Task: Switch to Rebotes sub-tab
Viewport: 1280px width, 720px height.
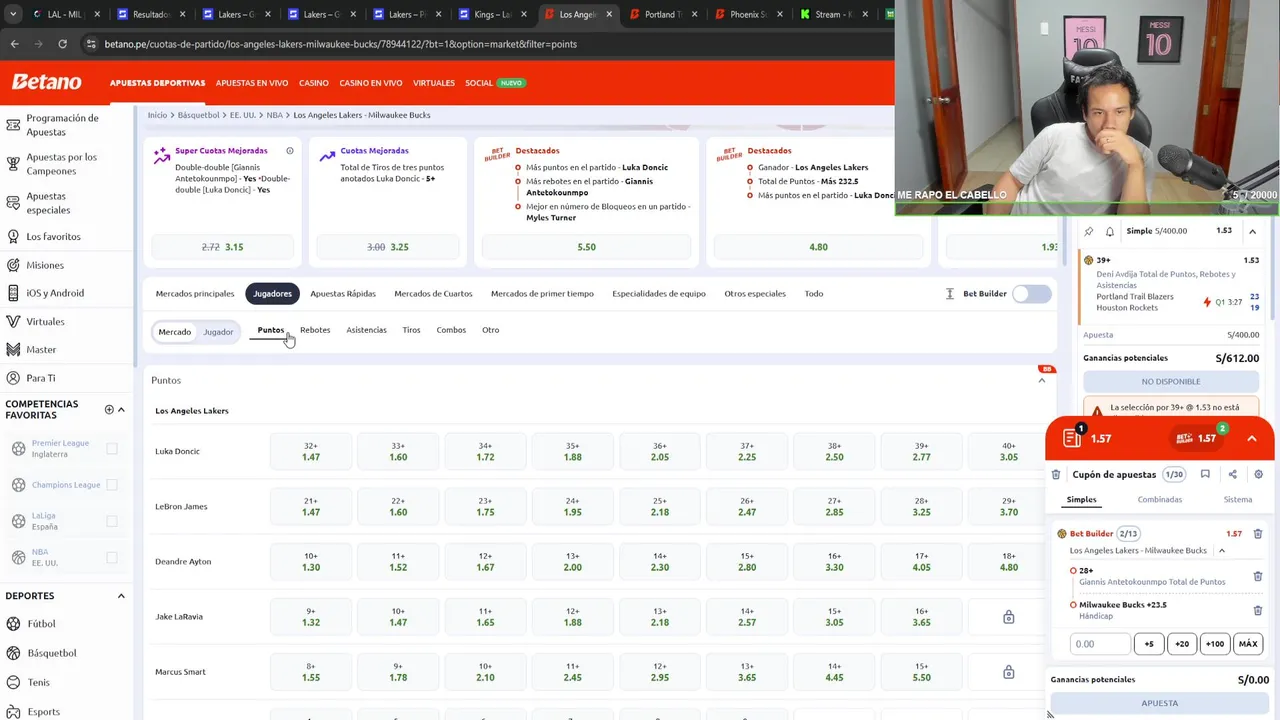Action: tap(315, 330)
